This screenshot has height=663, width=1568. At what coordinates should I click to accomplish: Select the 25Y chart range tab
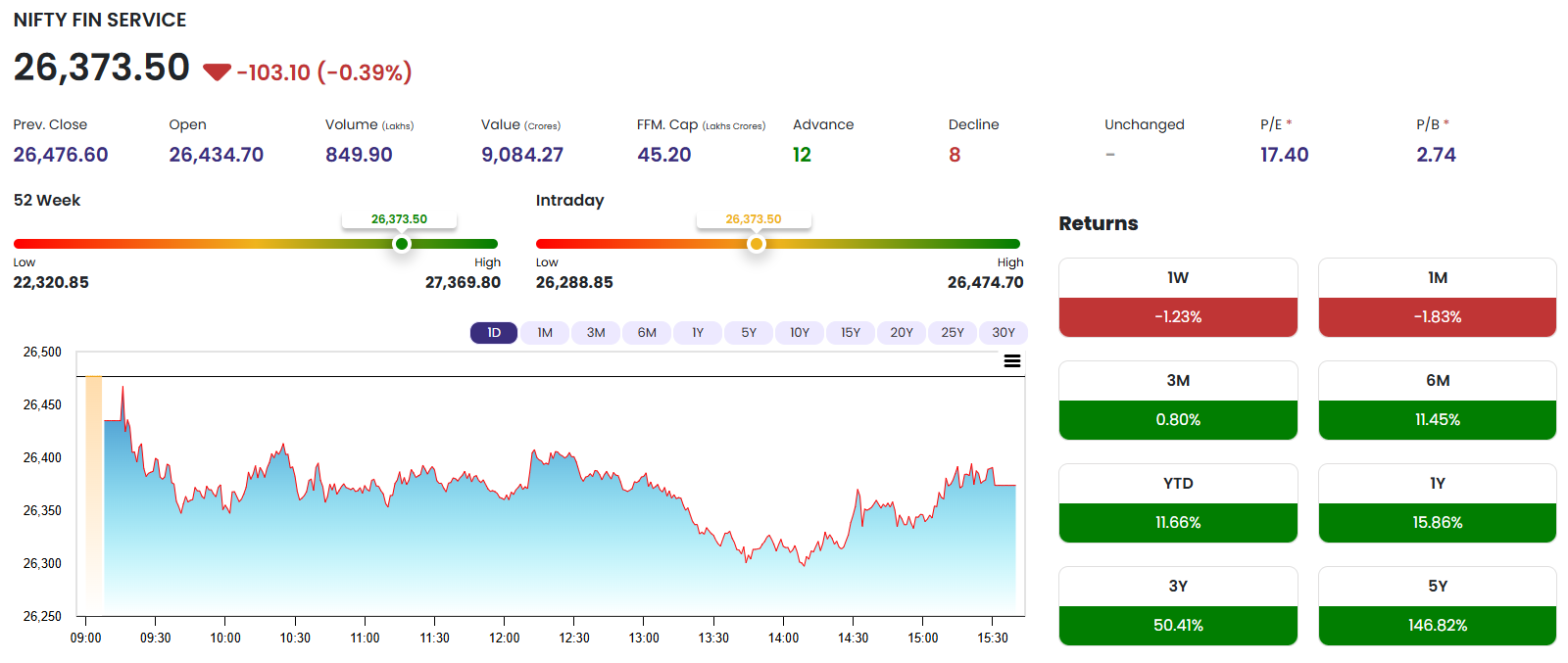[953, 333]
